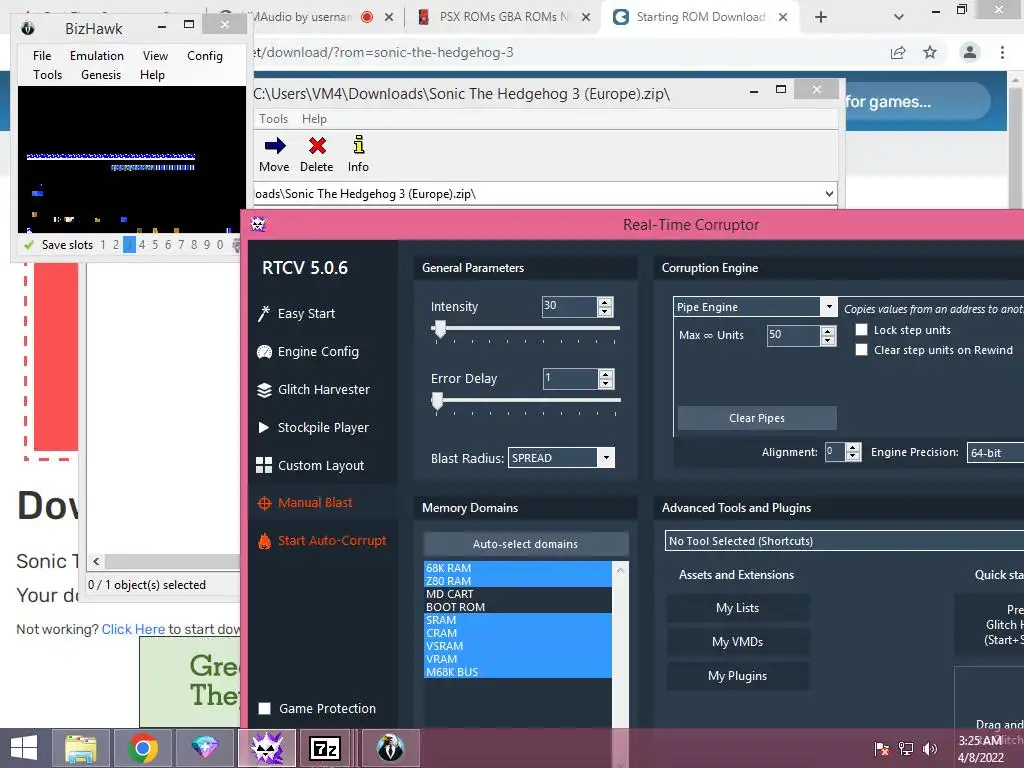Click the BizHawk title bar icon

[x=27, y=28]
